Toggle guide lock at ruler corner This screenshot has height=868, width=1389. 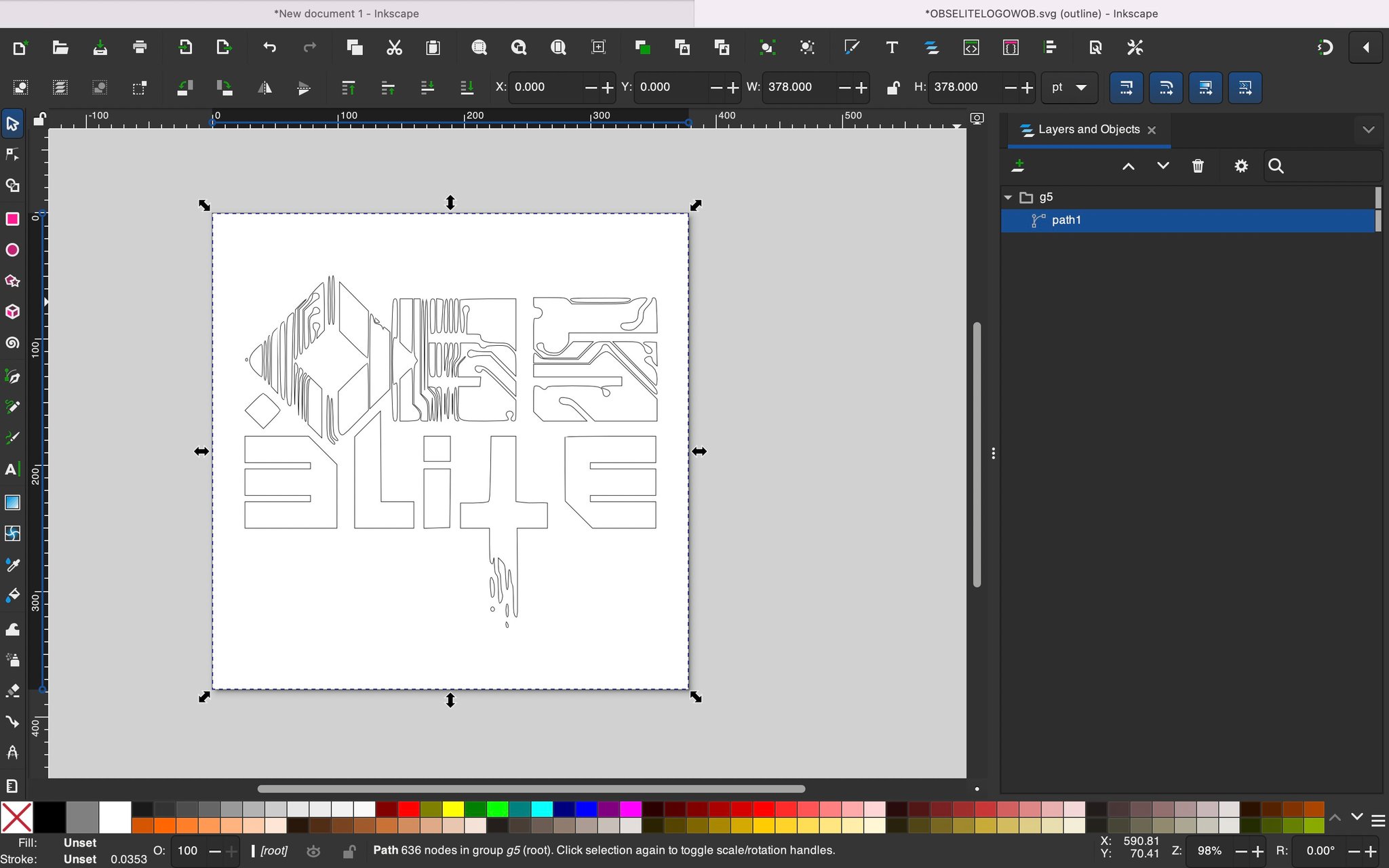tap(39, 119)
